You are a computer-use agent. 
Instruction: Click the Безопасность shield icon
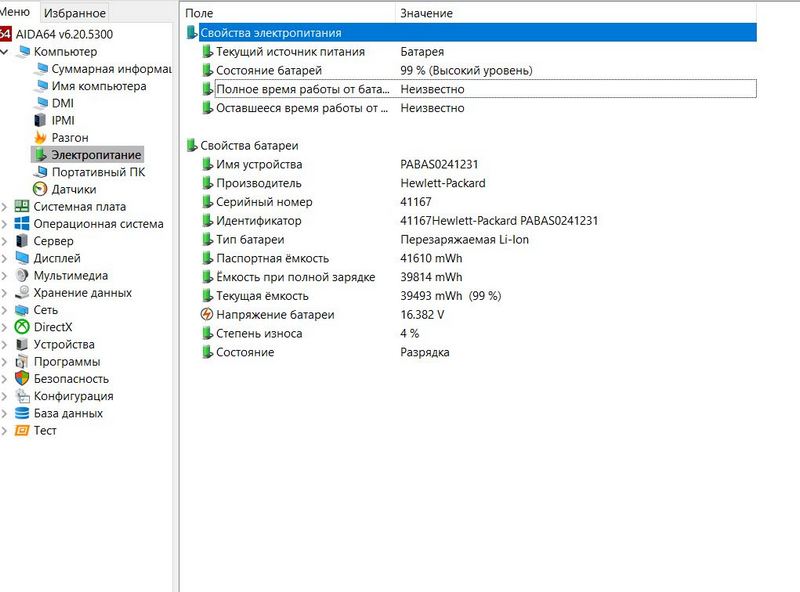(x=22, y=379)
